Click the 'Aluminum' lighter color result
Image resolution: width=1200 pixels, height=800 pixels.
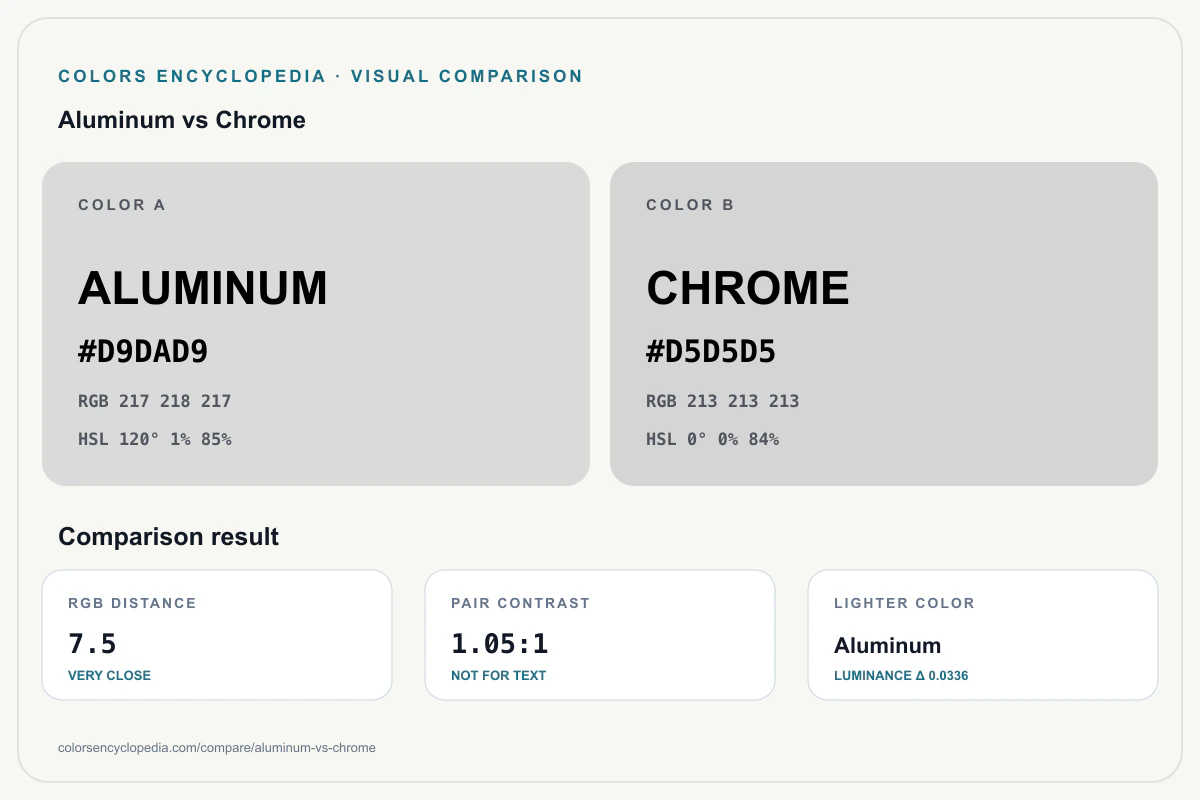click(x=888, y=645)
